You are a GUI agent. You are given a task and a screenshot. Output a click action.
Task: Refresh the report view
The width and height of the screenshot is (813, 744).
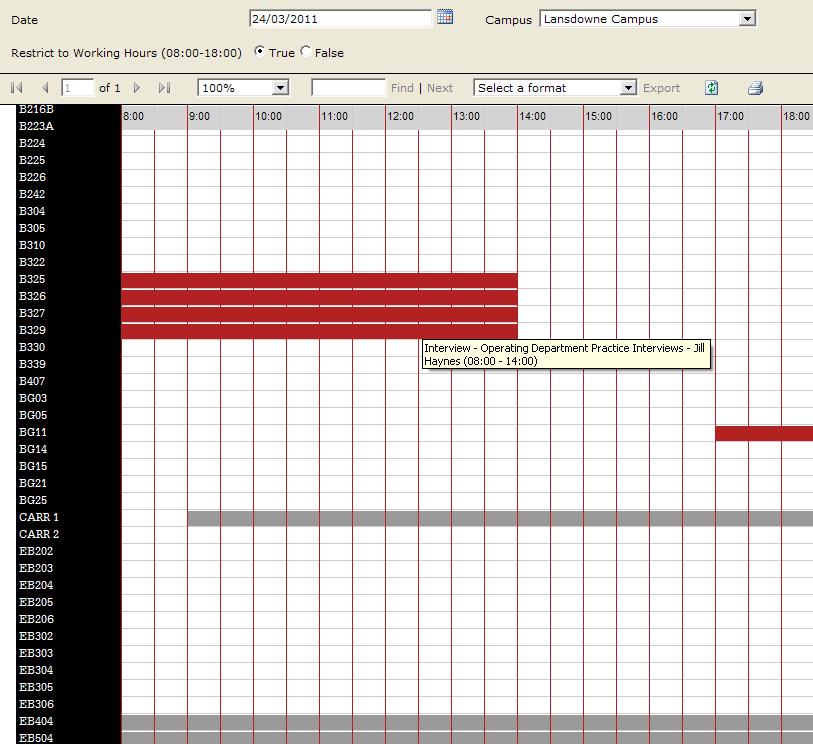tap(711, 88)
